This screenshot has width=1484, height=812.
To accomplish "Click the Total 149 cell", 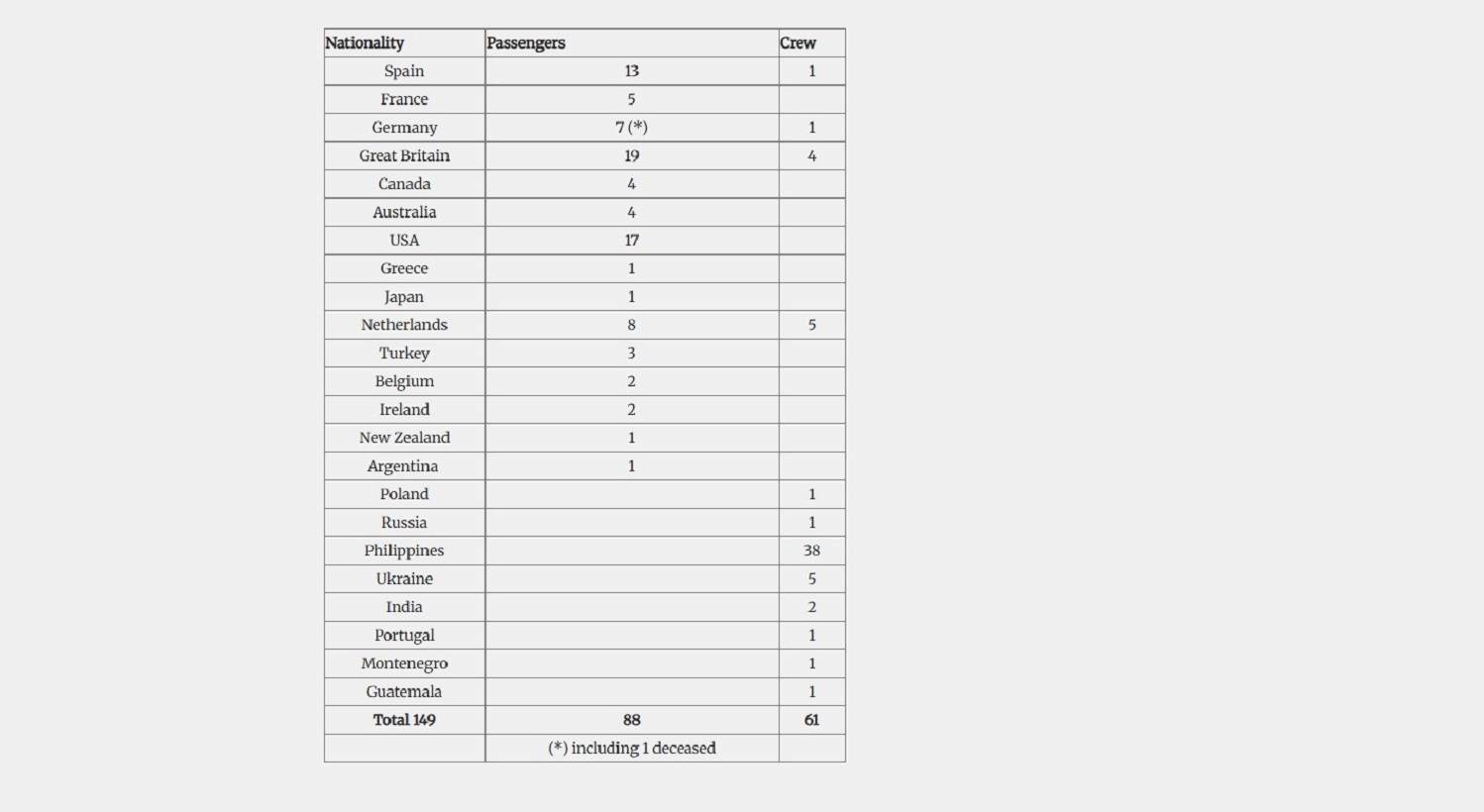I will 404,720.
